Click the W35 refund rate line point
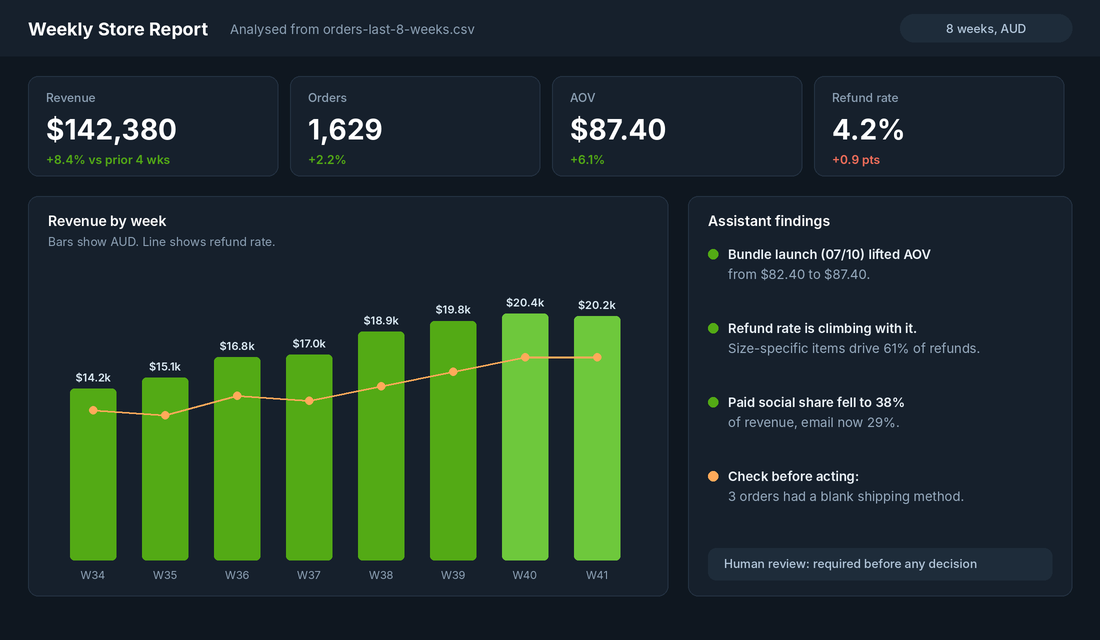The height and width of the screenshot is (640, 1100). (165, 415)
